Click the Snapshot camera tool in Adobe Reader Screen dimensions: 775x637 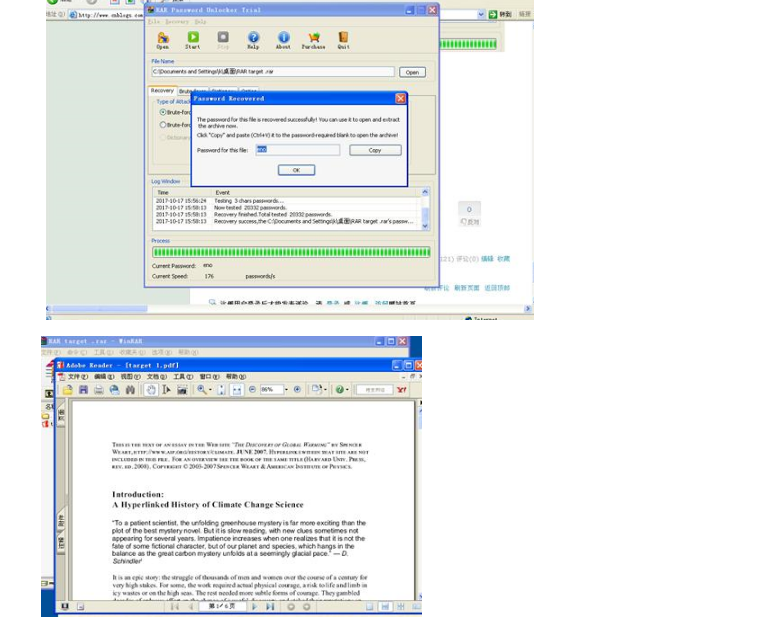point(182,389)
